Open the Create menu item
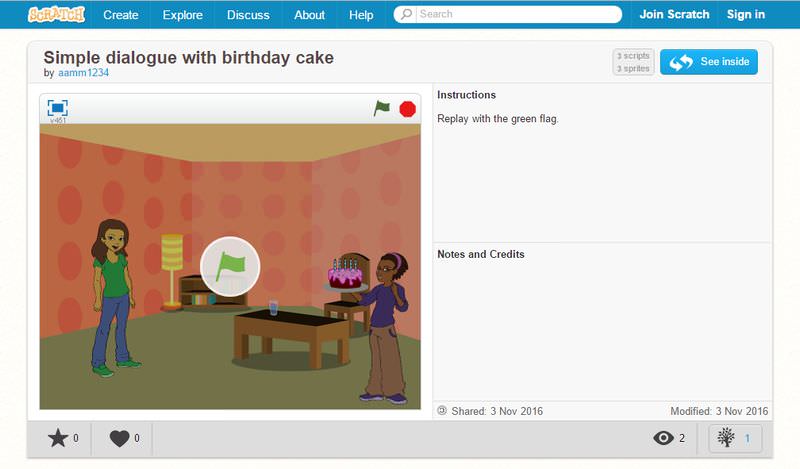 click(121, 15)
